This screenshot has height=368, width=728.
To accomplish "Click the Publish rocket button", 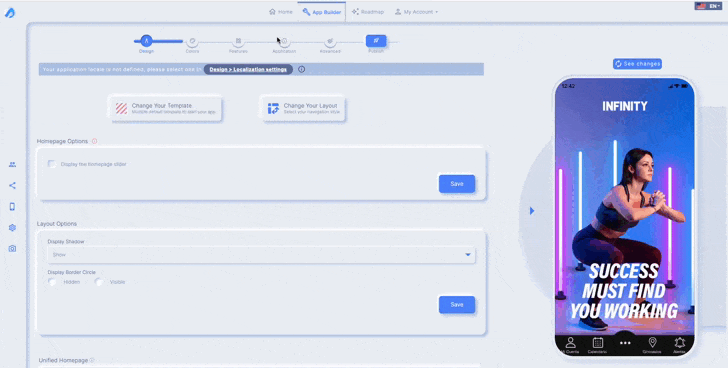I will click(x=376, y=41).
